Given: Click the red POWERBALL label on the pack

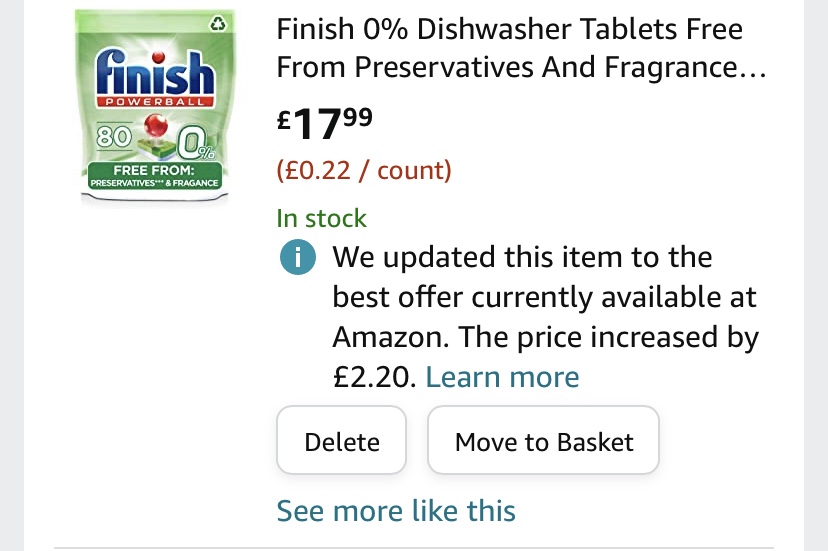Looking at the screenshot, I should click(155, 102).
